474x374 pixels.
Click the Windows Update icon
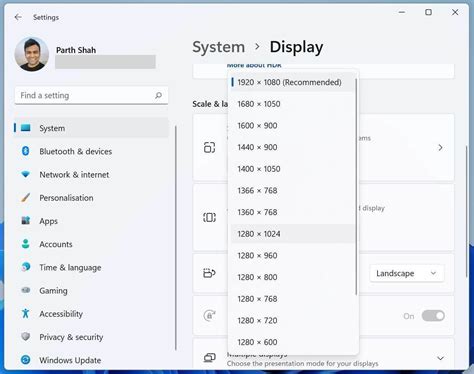[26, 360]
